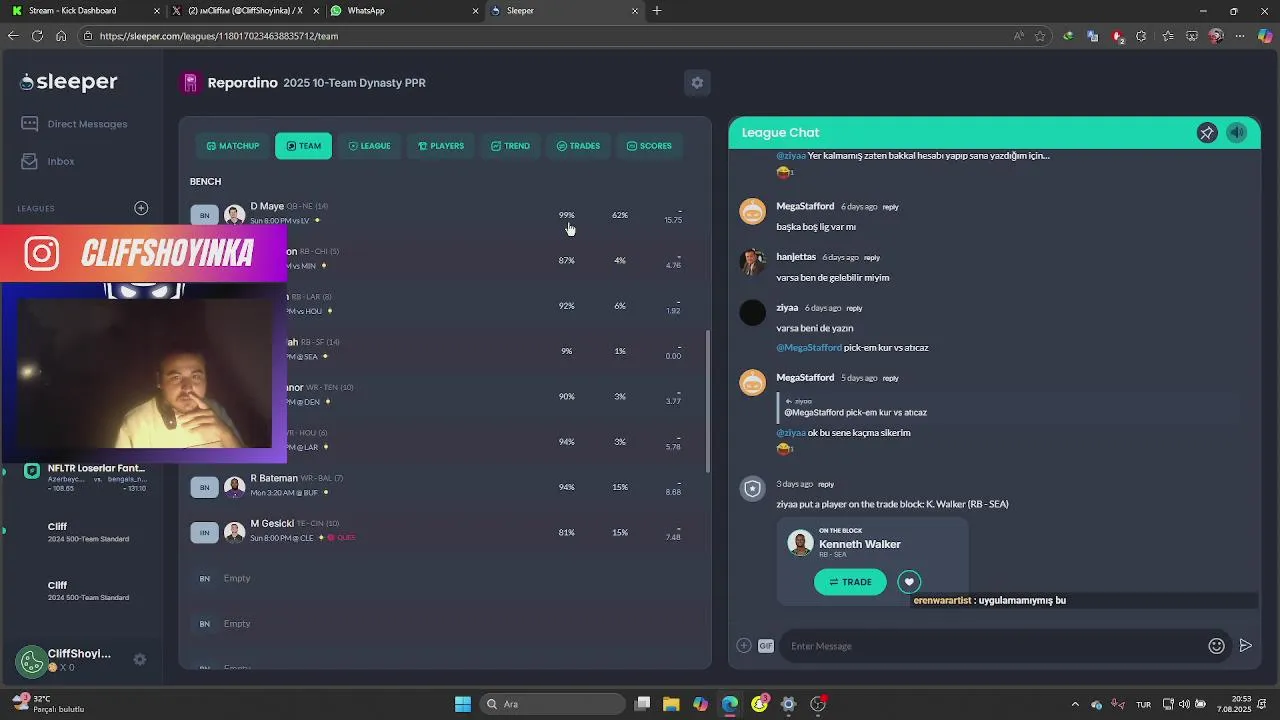Screen dimensions: 1280x720
Task: Mute League Chat sound with speaker icon
Action: click(x=1237, y=133)
